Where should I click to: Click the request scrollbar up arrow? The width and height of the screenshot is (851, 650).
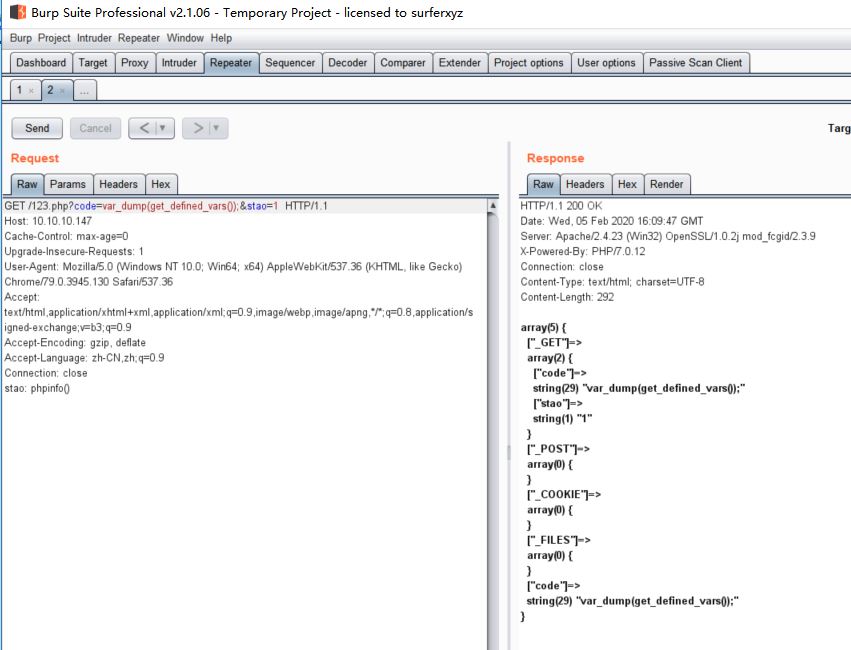click(493, 206)
